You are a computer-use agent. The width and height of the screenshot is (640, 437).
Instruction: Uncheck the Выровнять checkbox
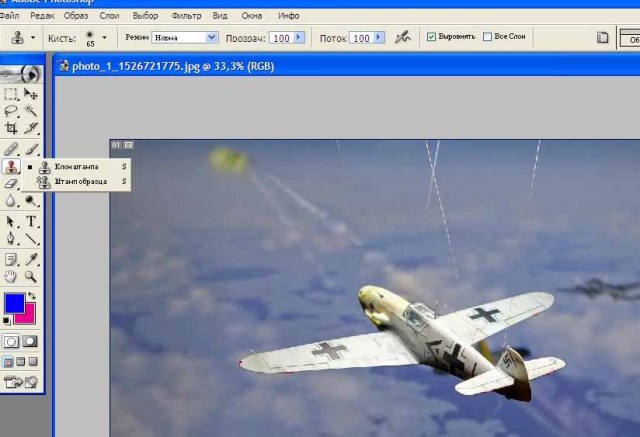pyautogui.click(x=432, y=37)
